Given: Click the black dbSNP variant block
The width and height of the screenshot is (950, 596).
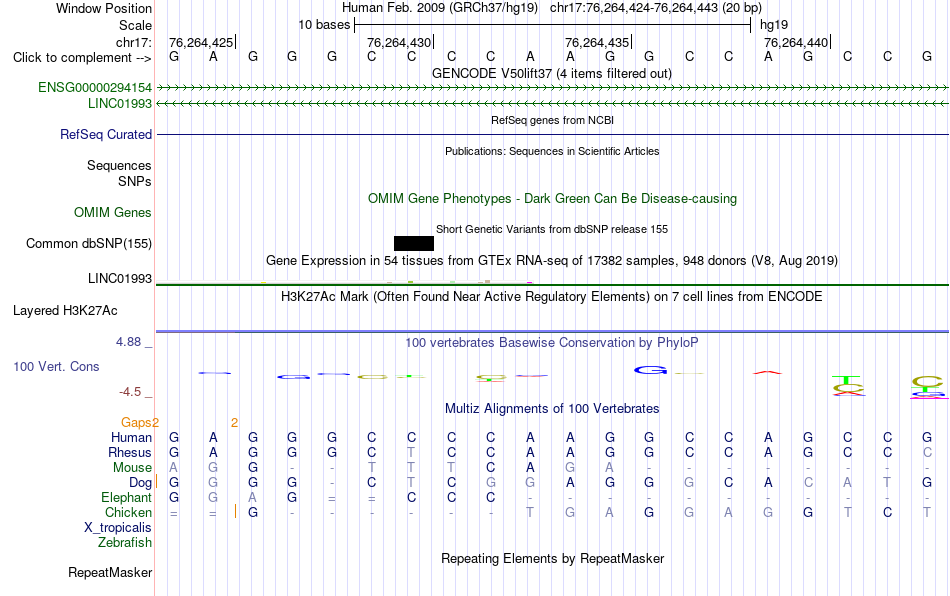Looking at the screenshot, I should pyautogui.click(x=414, y=243).
